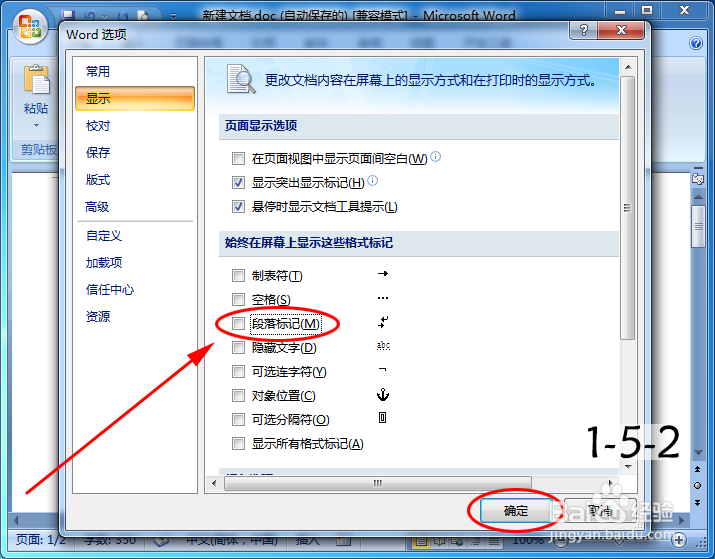Open the 信任中心 category
The height and width of the screenshot is (559, 715).
point(135,290)
